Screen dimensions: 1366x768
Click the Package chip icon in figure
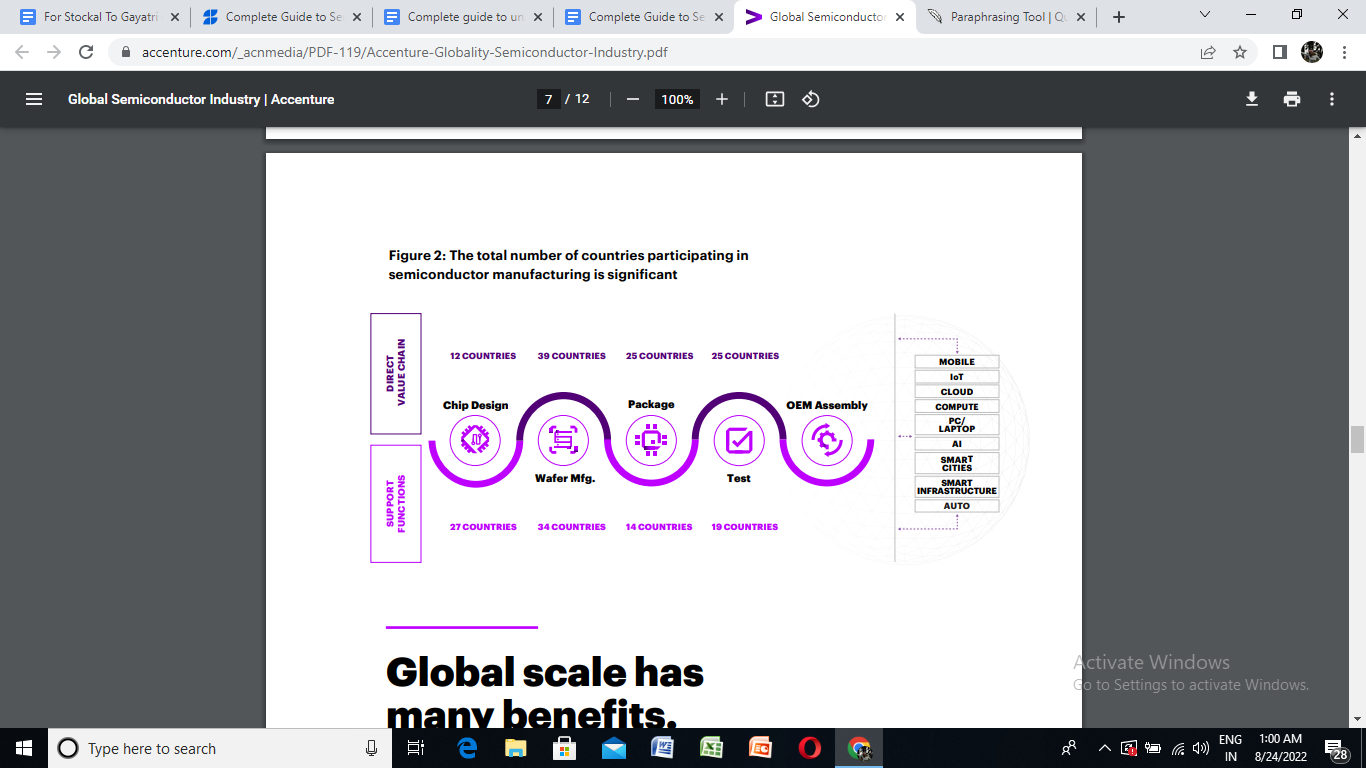pos(651,439)
